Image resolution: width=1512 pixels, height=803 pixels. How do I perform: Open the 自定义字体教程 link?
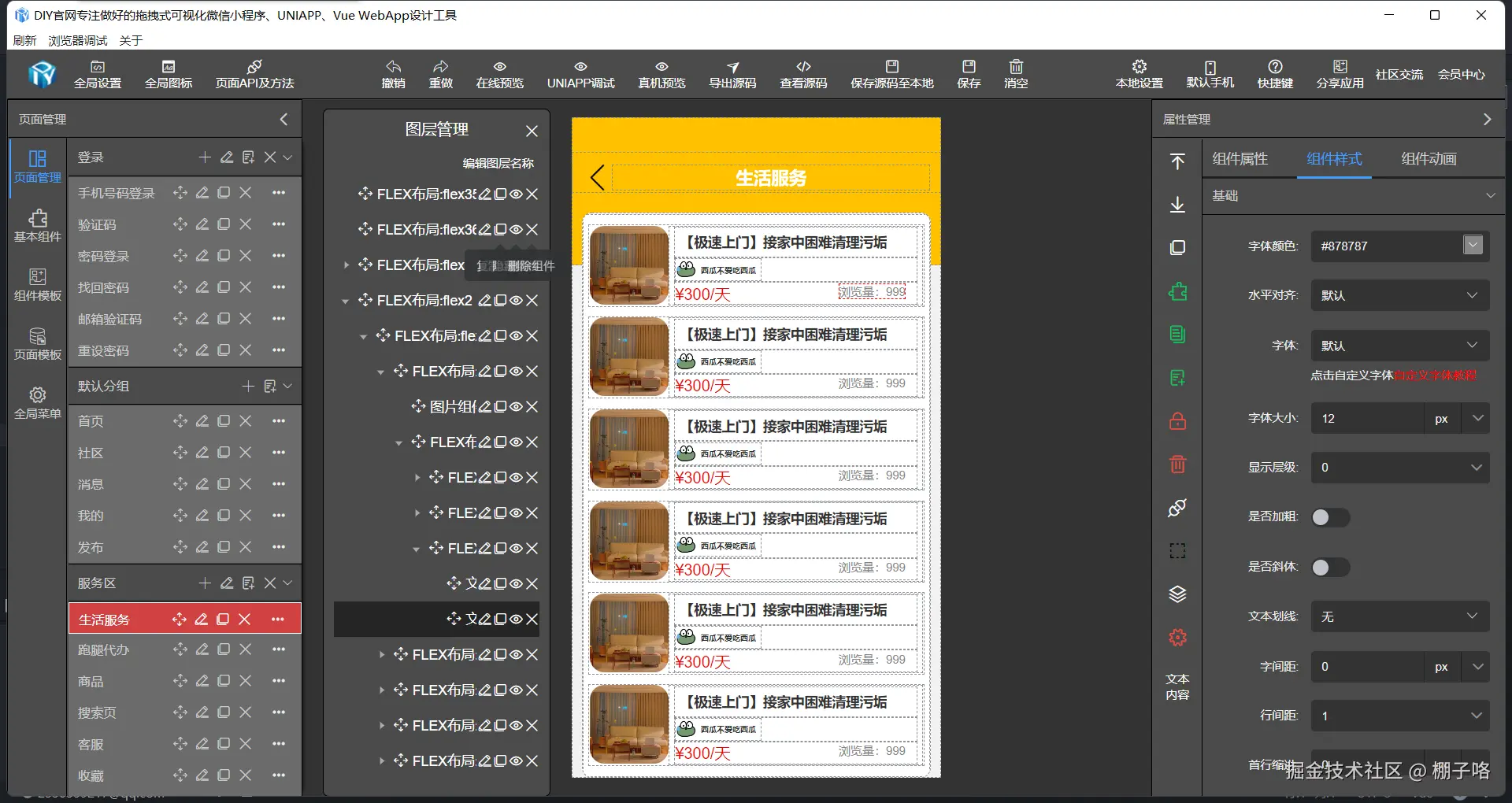[1437, 376]
